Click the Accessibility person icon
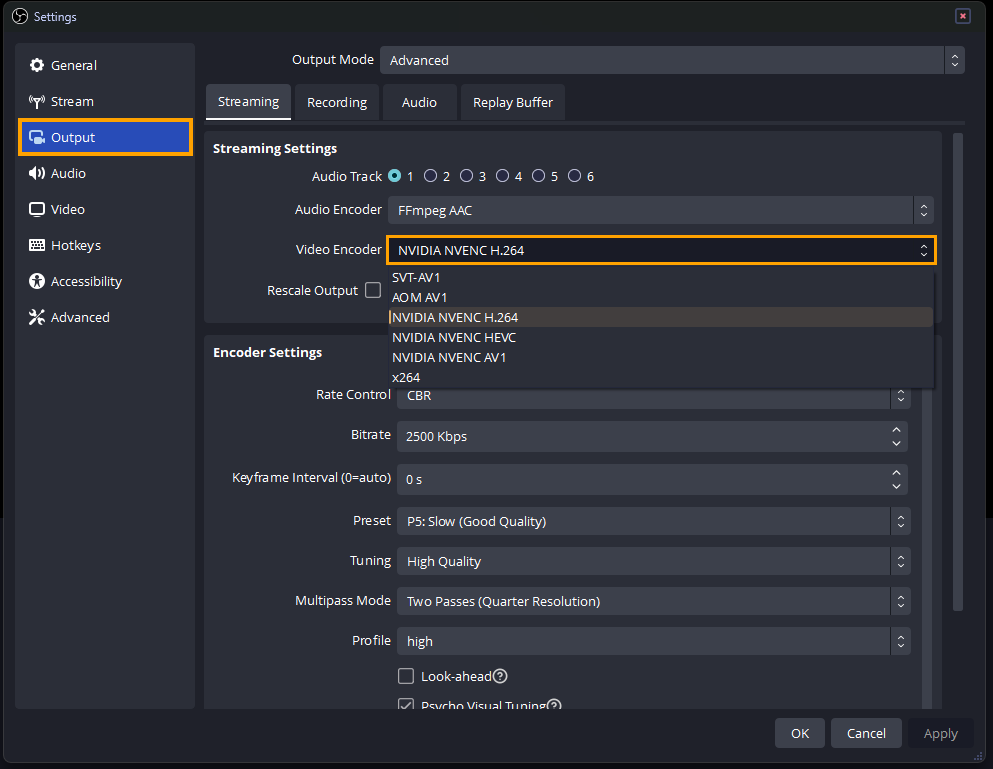The image size is (993, 769). (x=37, y=281)
